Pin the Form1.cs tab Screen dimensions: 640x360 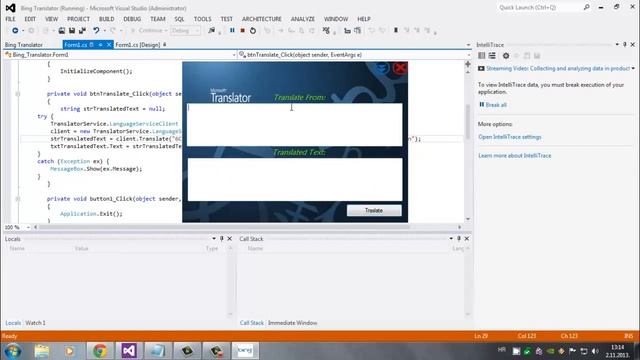coord(100,45)
